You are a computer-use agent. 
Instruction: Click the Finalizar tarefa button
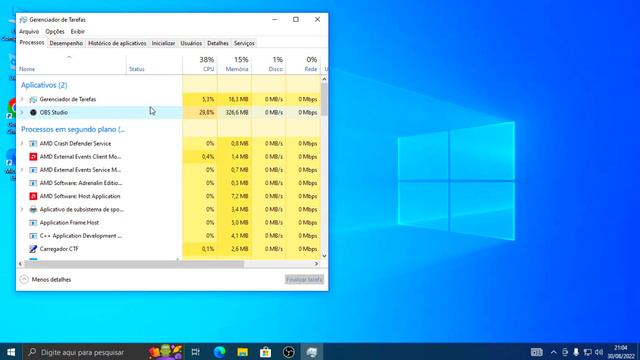pos(304,280)
